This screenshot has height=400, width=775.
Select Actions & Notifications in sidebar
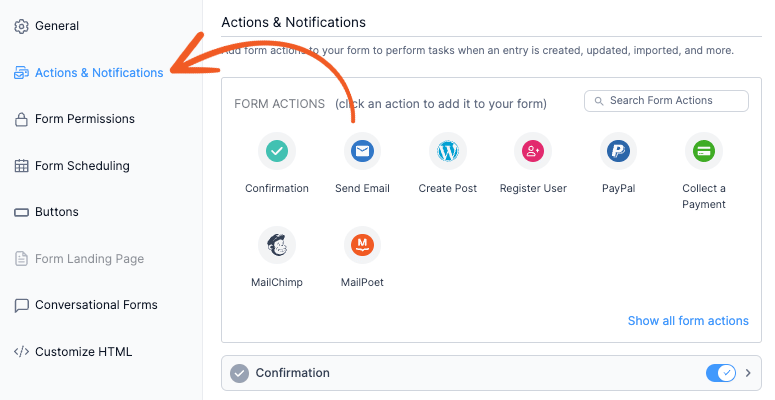click(89, 73)
